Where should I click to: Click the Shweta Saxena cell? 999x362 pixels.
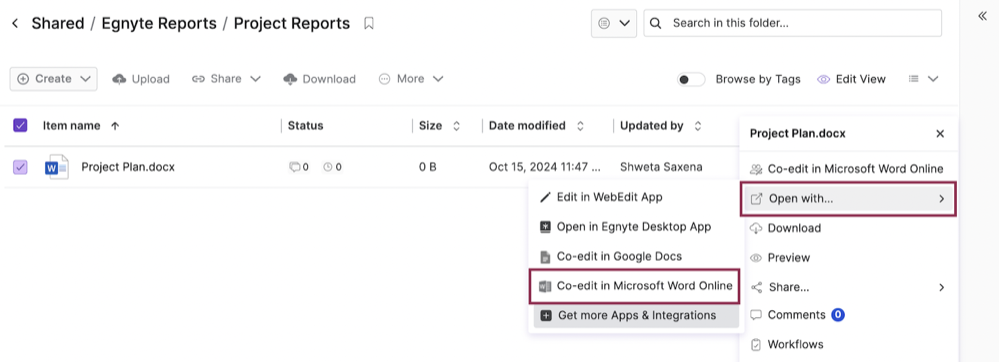pos(661,167)
